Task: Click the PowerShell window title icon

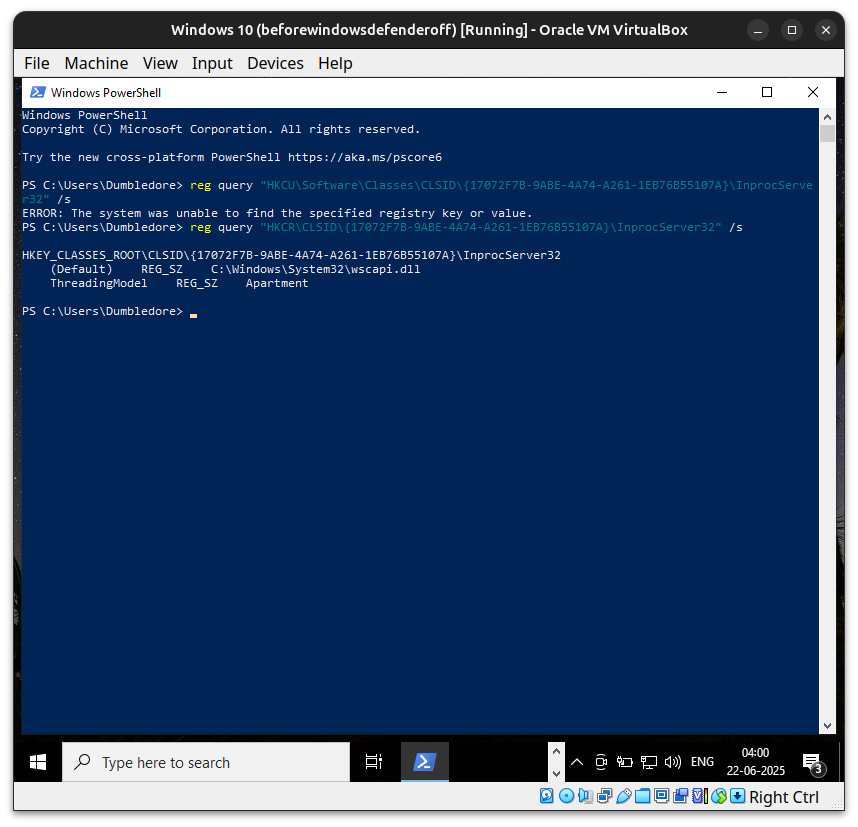Action: pos(38,92)
